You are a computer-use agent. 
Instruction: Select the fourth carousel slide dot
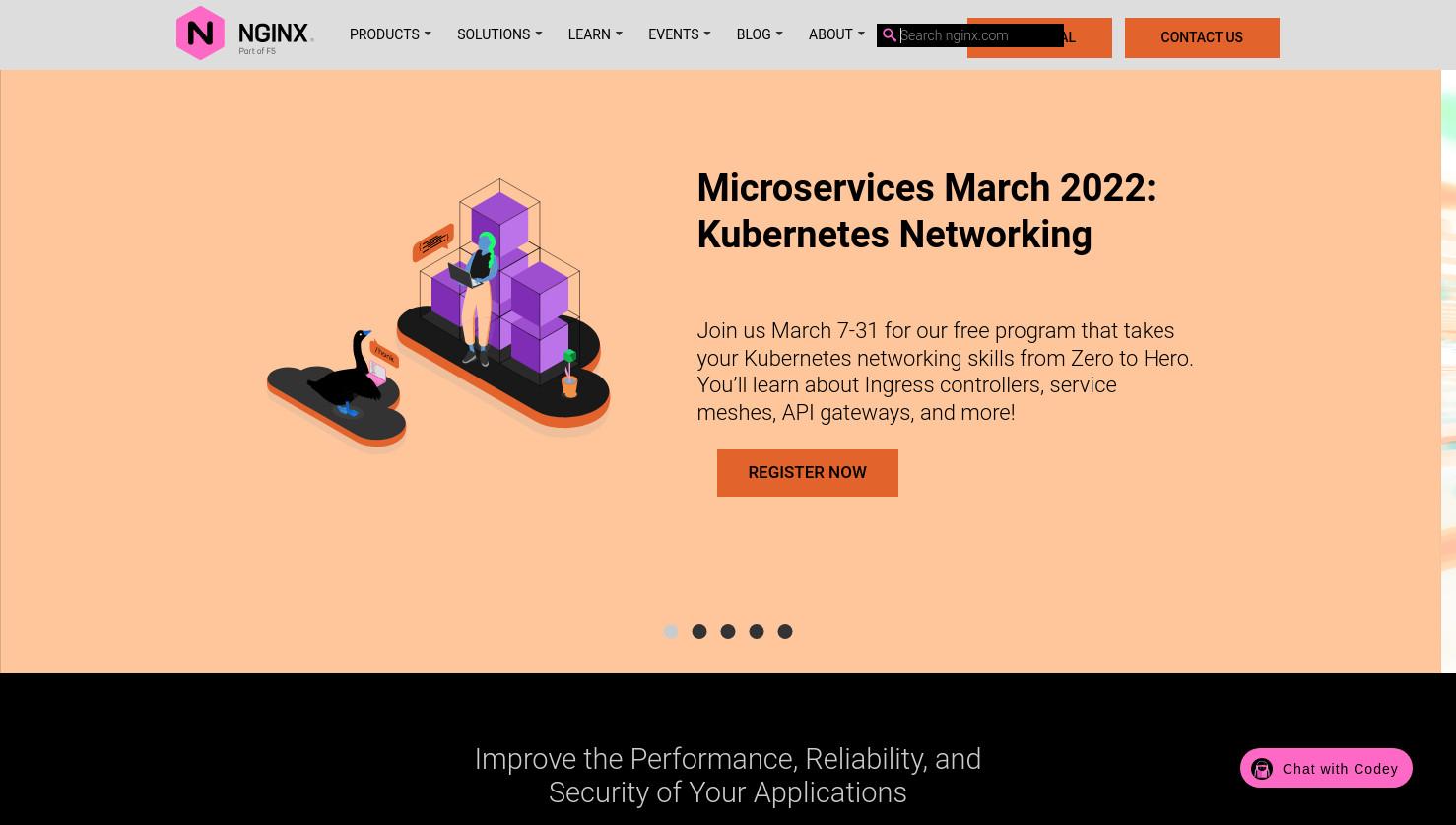[x=757, y=631]
